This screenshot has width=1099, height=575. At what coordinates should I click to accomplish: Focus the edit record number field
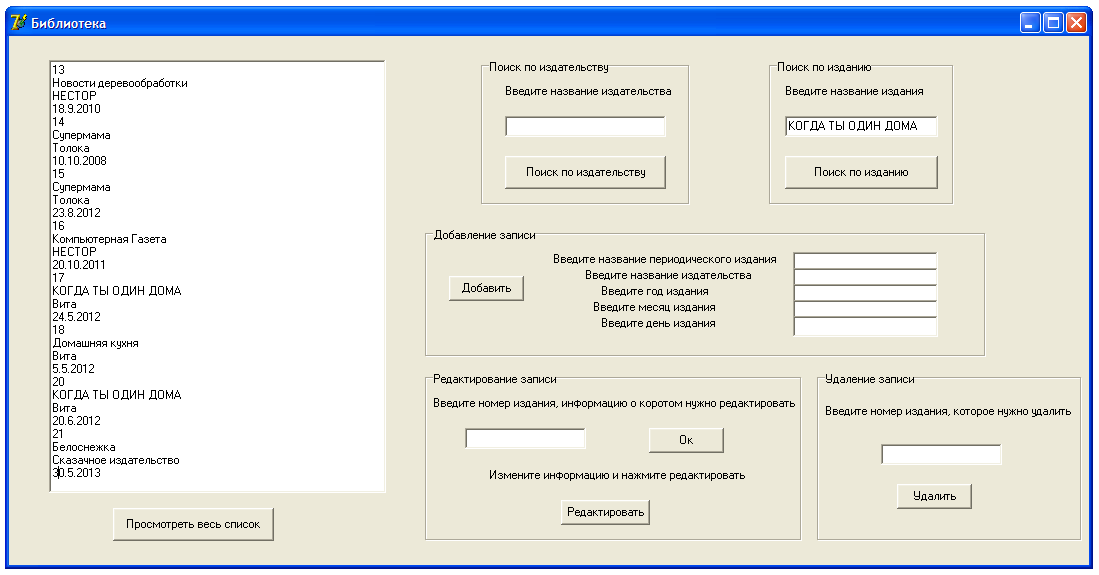(525, 438)
